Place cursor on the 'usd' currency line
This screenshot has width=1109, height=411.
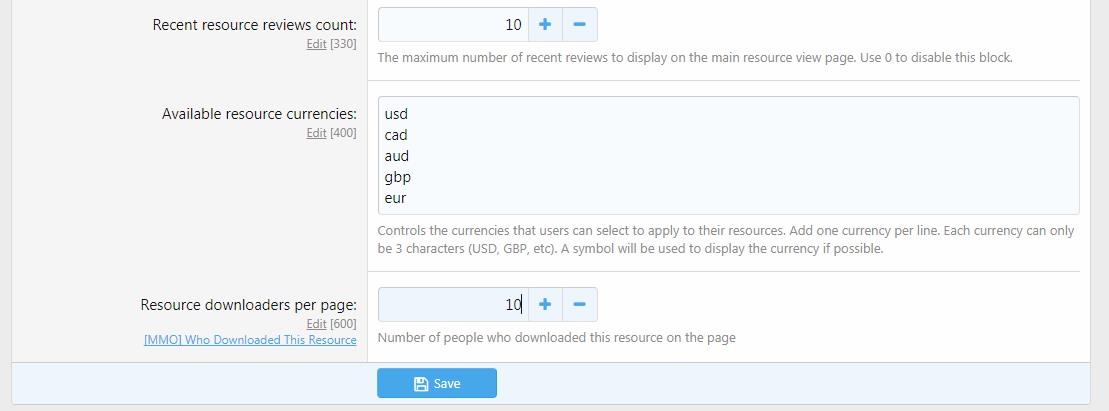(x=397, y=113)
